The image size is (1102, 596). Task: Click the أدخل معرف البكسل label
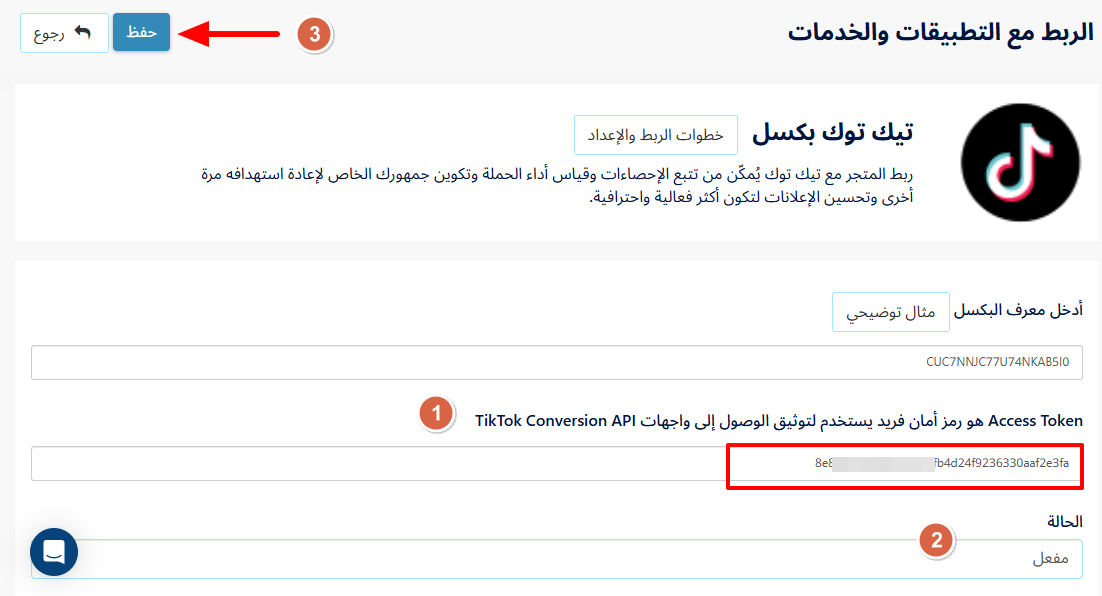point(1018,310)
